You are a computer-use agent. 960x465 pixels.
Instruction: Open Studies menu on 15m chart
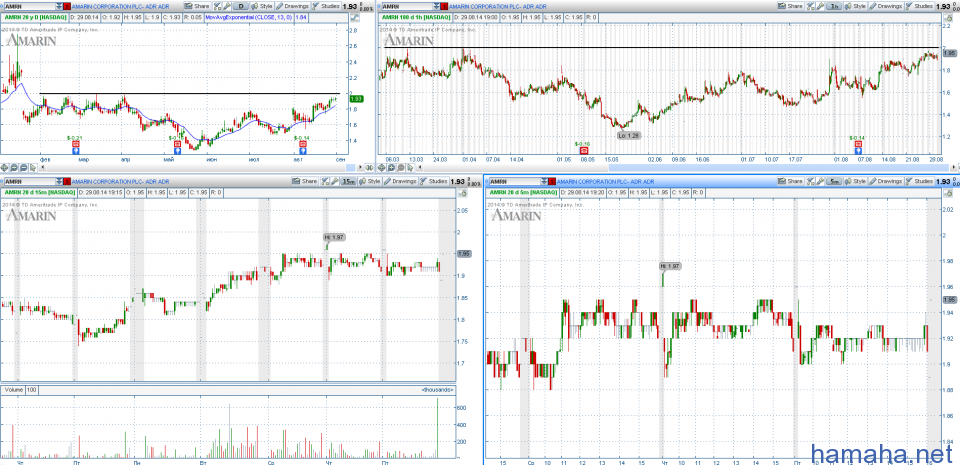tap(434, 181)
